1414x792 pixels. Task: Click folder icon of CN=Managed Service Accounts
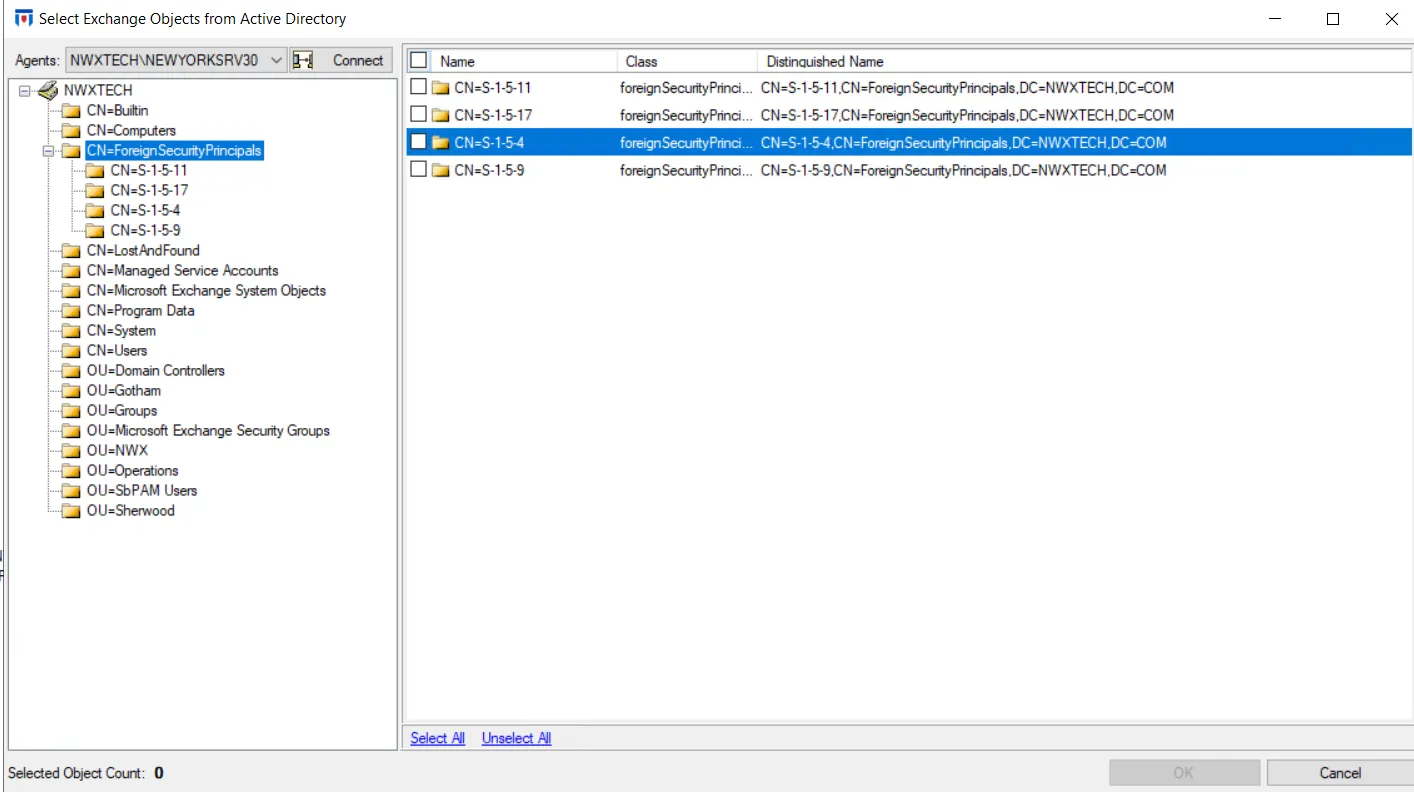pos(70,271)
